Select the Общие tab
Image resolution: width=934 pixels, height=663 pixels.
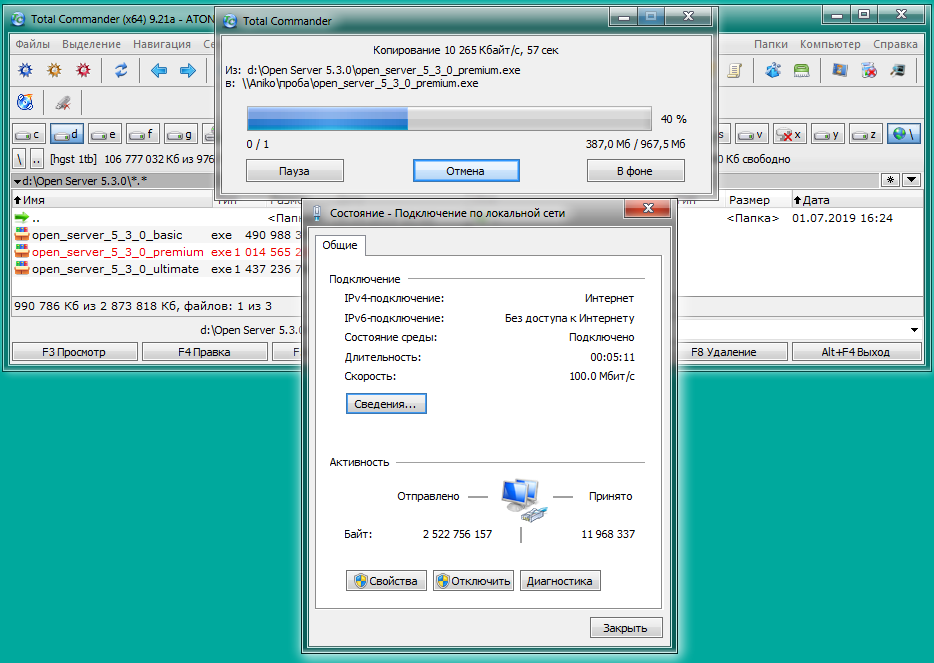coord(340,245)
